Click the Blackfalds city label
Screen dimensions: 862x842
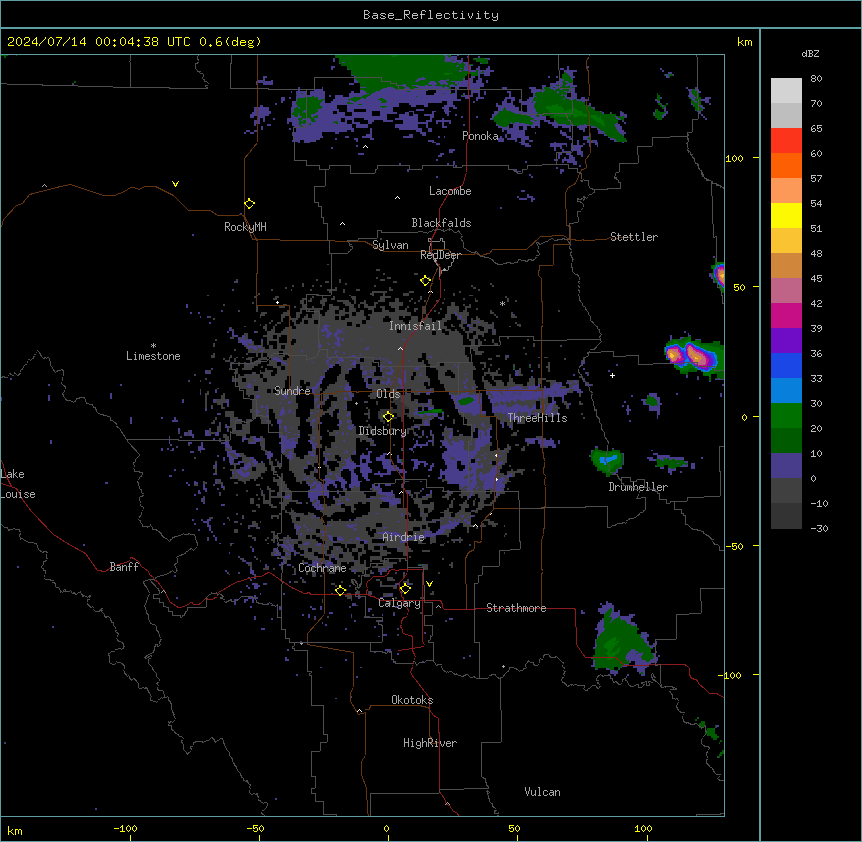(x=441, y=223)
